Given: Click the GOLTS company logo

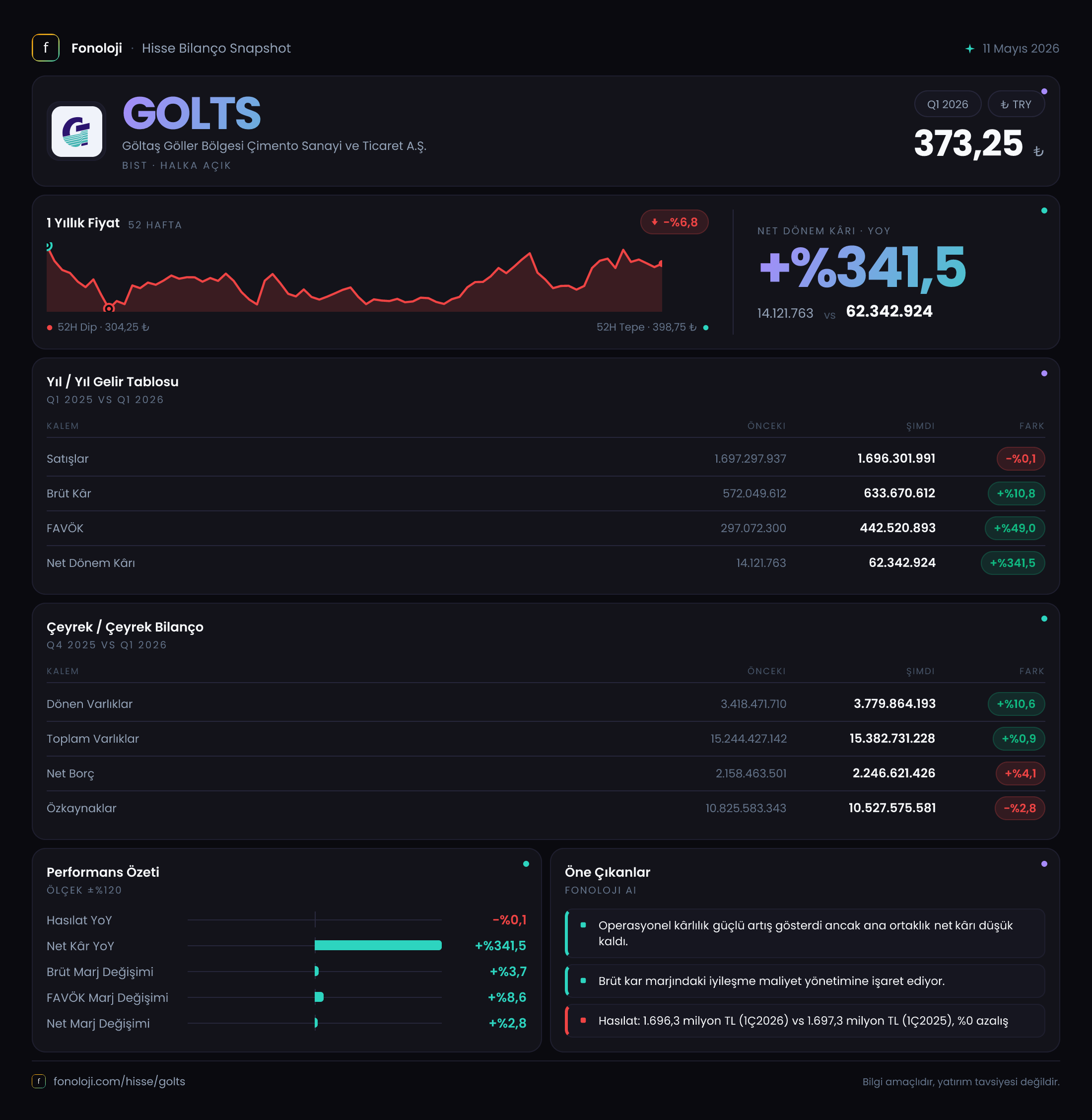Looking at the screenshot, I should coord(77,132).
